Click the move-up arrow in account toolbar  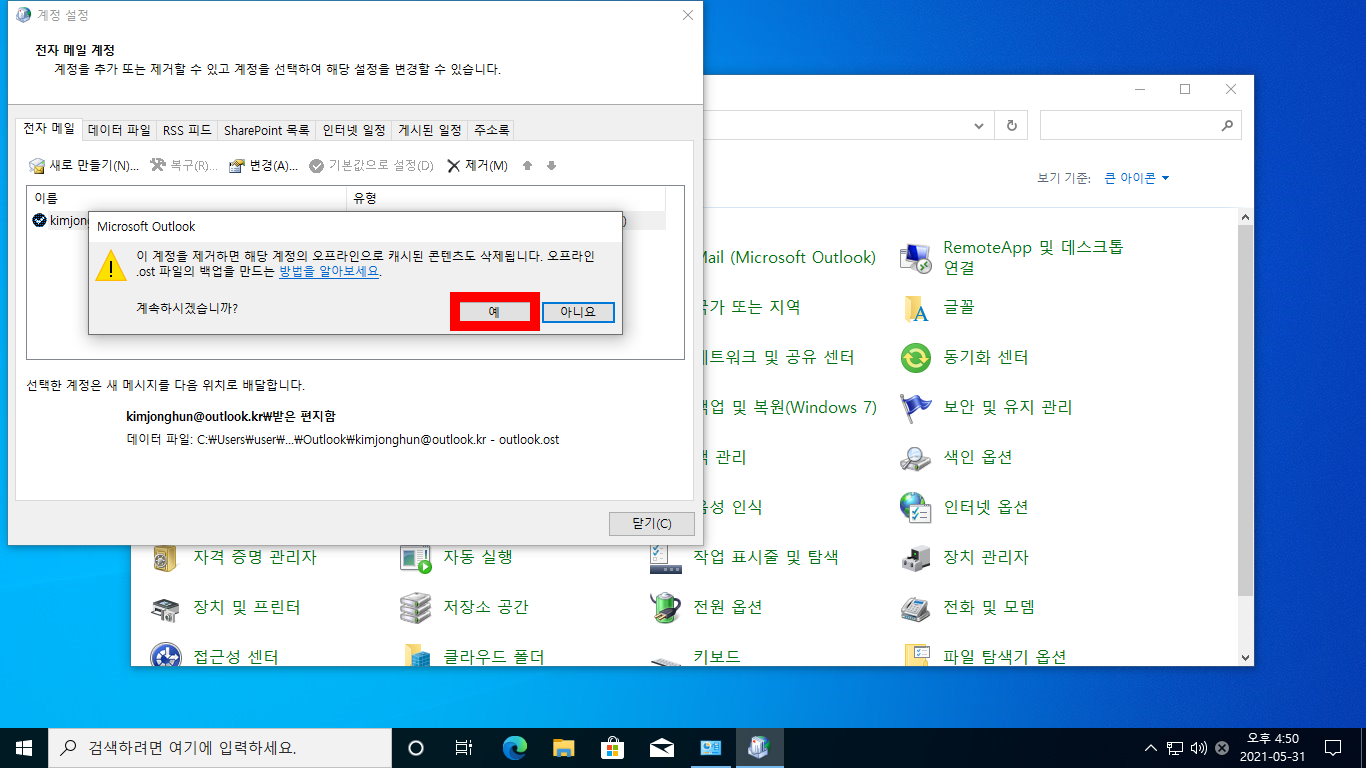click(x=528, y=166)
